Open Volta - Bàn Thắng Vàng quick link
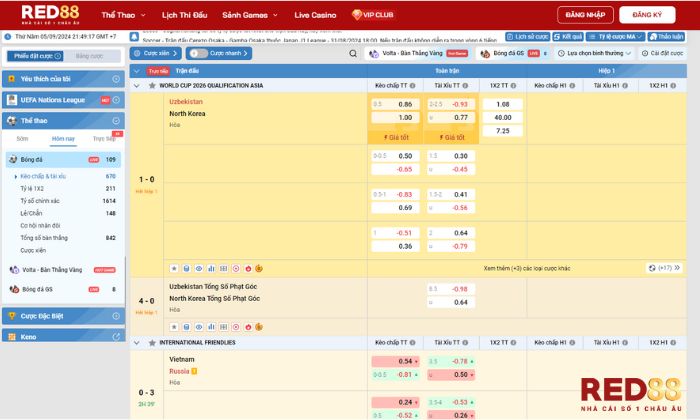700x420 pixels. point(418,53)
